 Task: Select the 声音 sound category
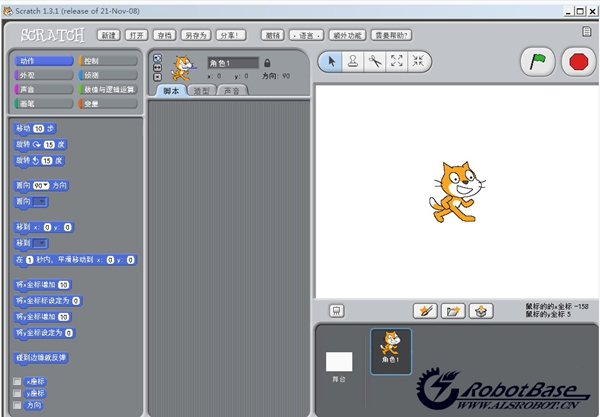tap(43, 89)
